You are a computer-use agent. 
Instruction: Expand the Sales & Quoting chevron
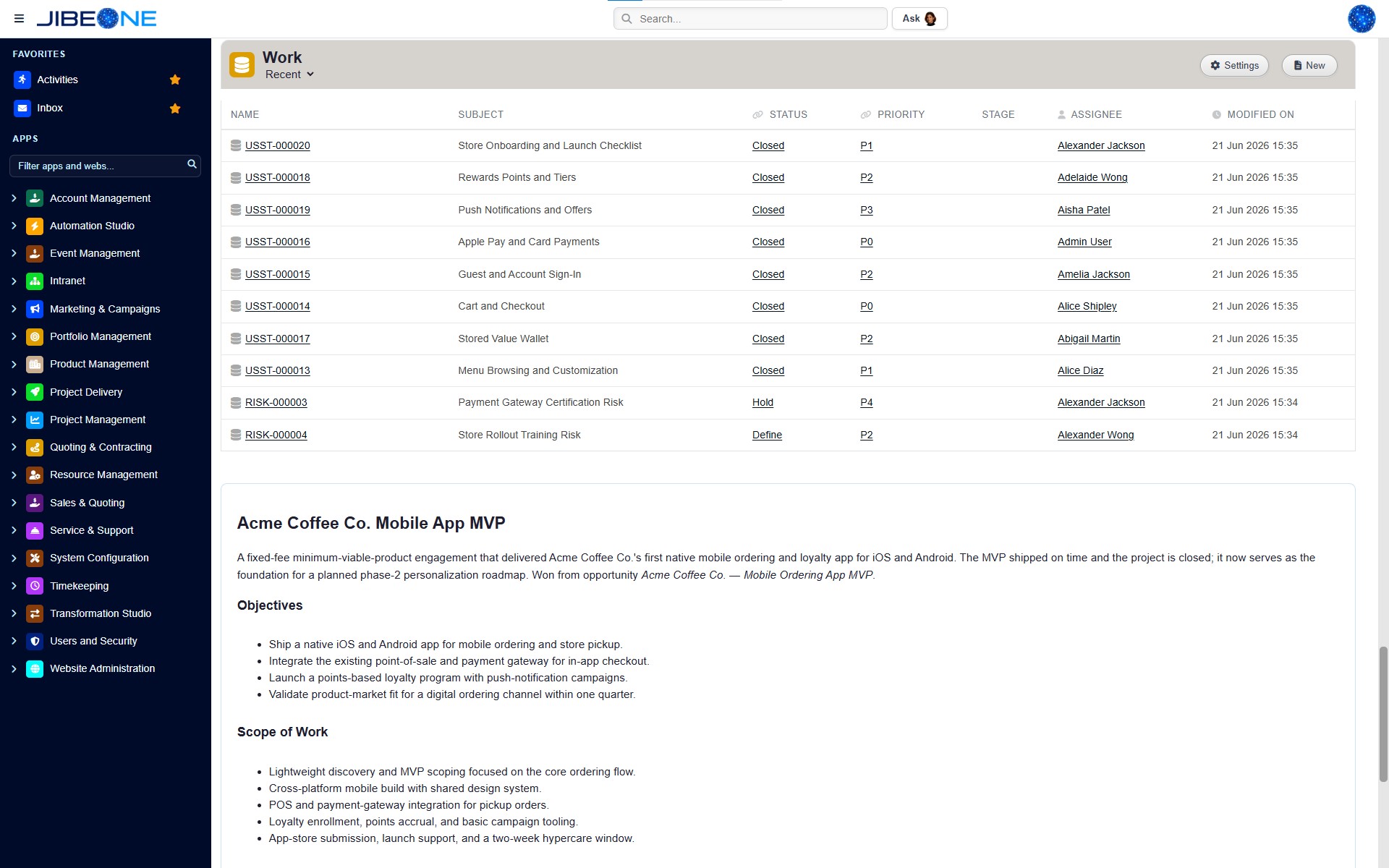click(14, 503)
